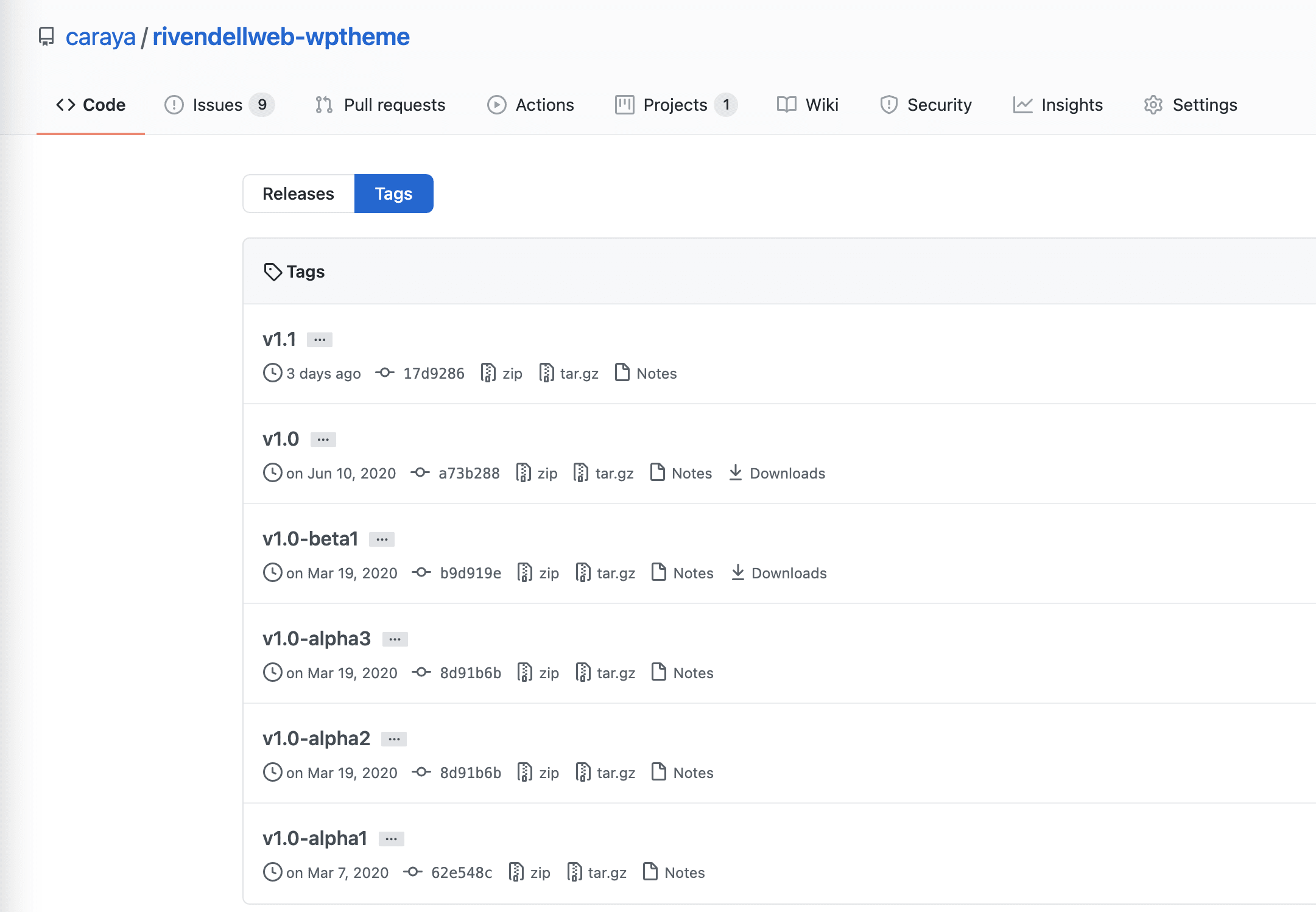Expand the ellipsis next to v1.0-alpha2

coord(394,739)
